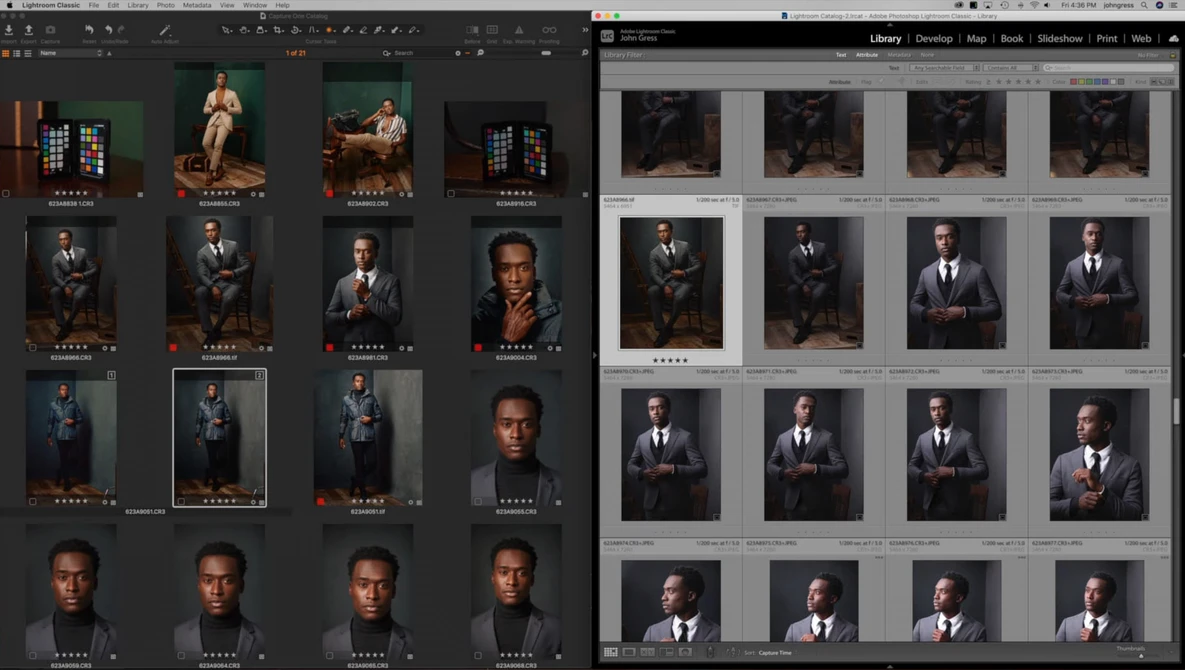Click the Lightroom filter search field
This screenshot has height=670, width=1185.
pos(1109,68)
